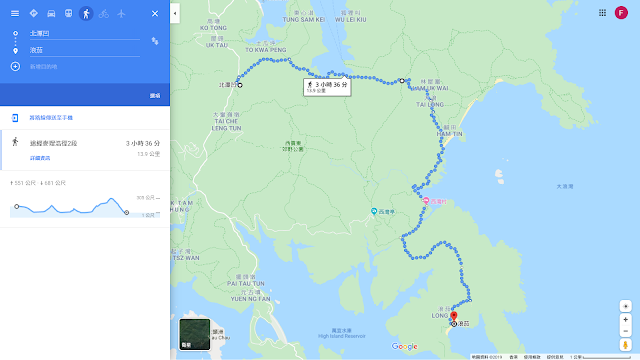Collapse the side panel with arrow
Viewport: 640px width, 360px height.
175,13
